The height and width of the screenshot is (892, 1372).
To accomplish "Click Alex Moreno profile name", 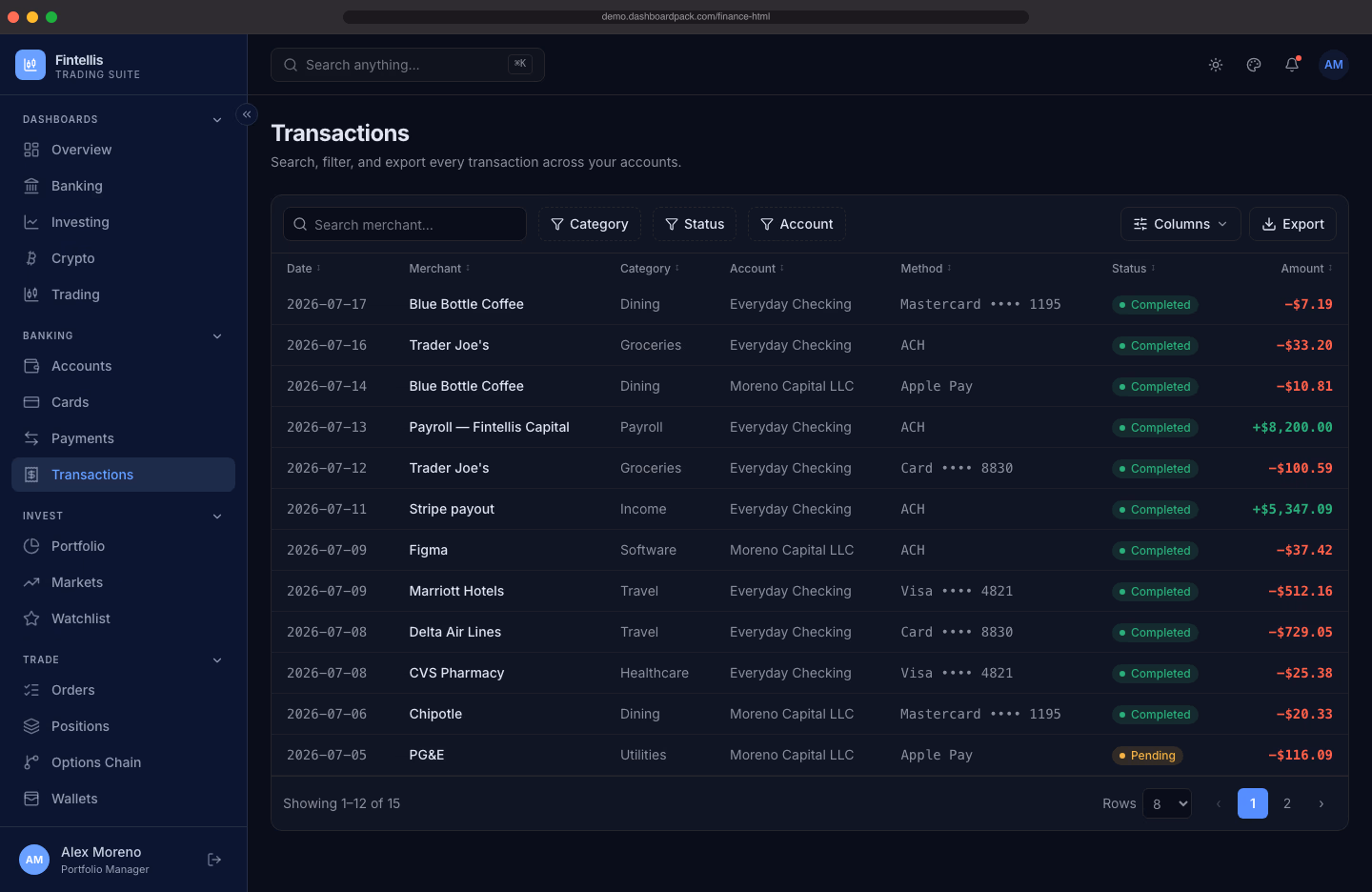I will 101,852.
